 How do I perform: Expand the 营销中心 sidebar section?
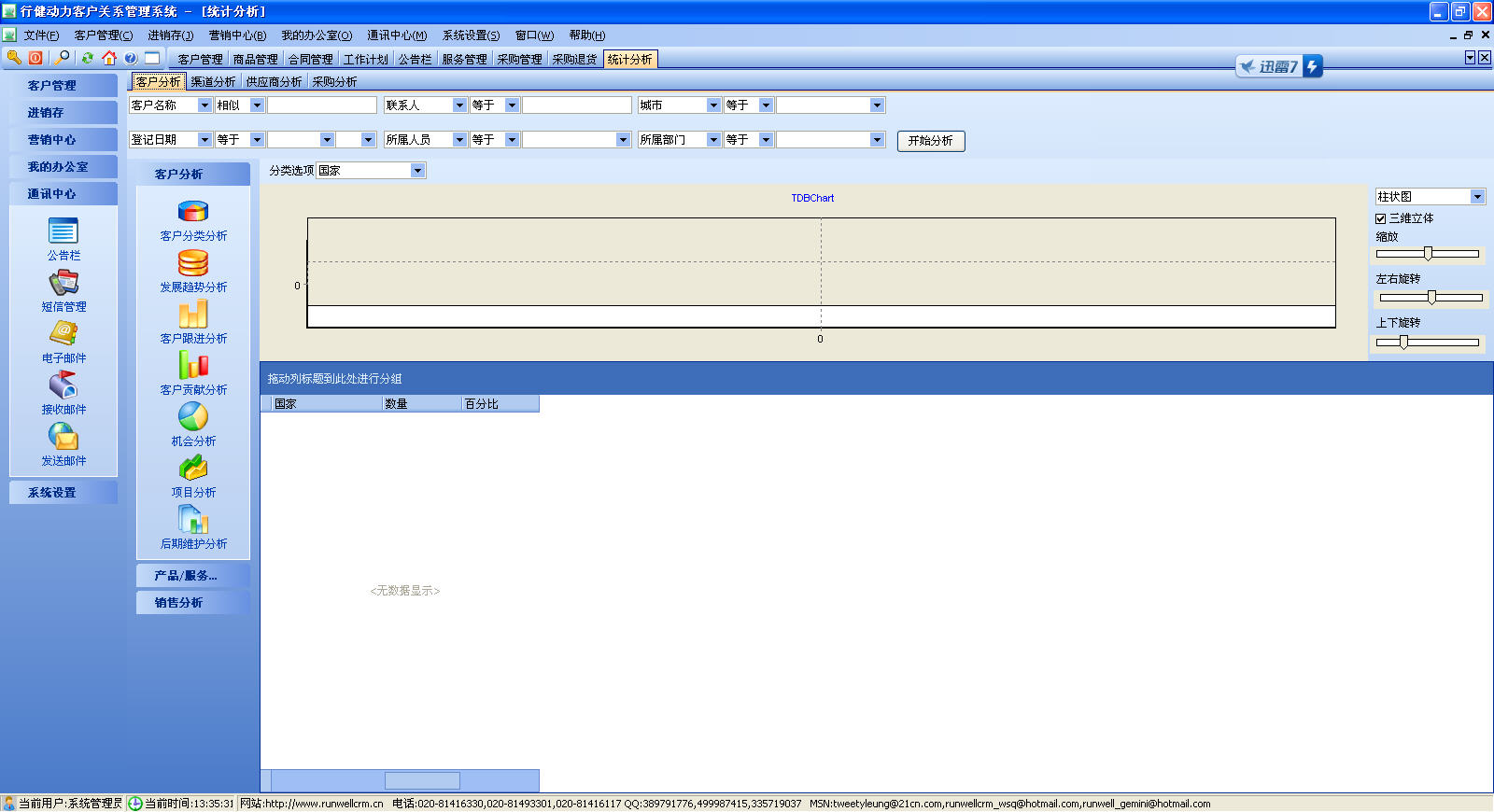63,140
